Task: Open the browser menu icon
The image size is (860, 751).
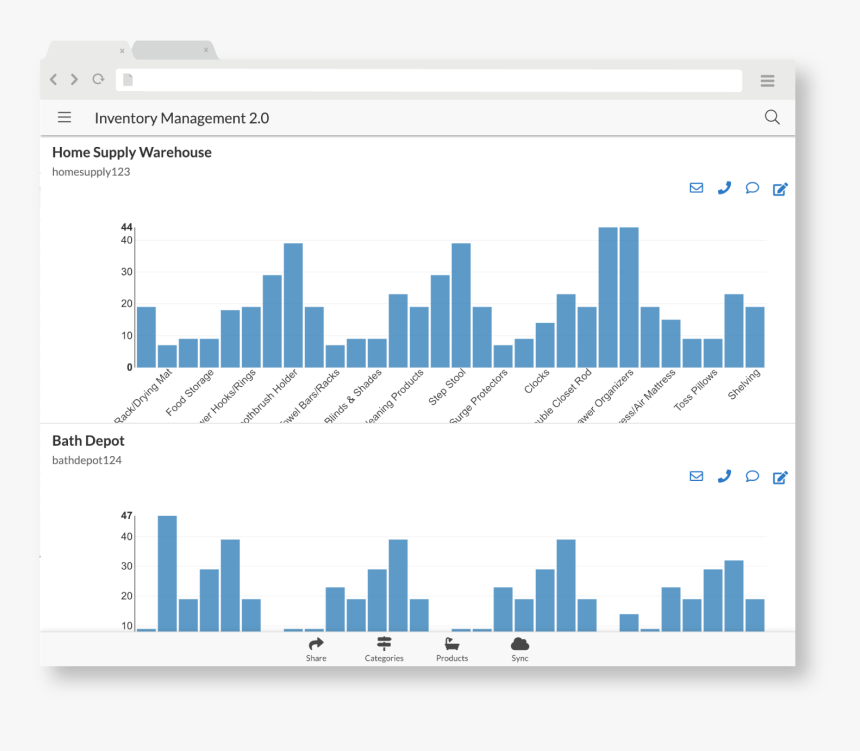Action: pos(767,81)
